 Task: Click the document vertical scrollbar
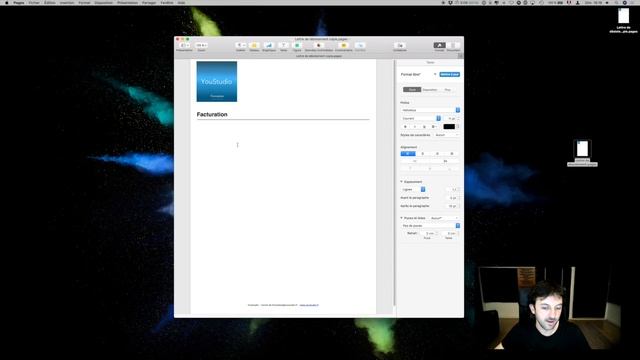click(x=394, y=183)
